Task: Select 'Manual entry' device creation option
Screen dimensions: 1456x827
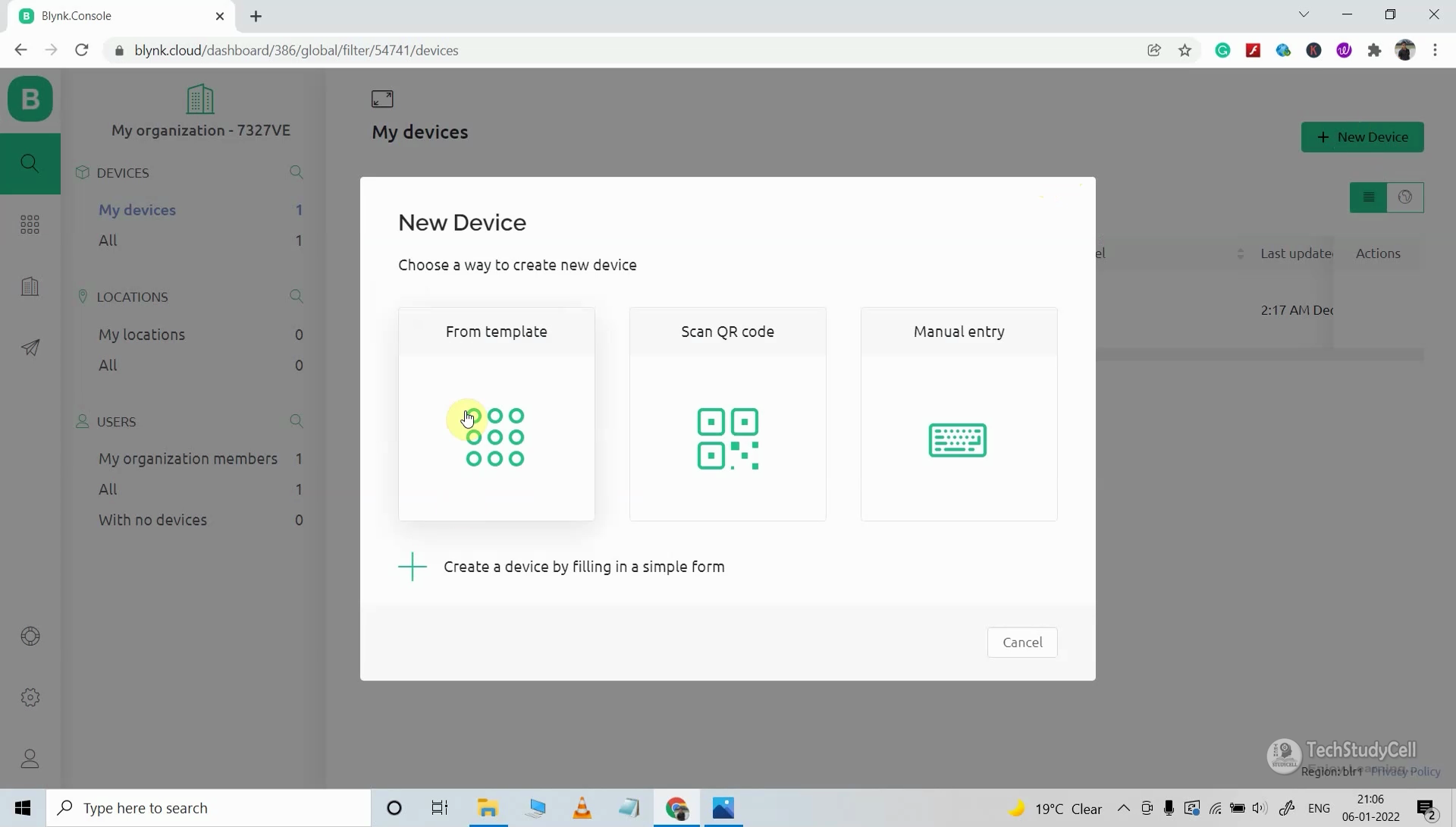Action: tap(959, 414)
